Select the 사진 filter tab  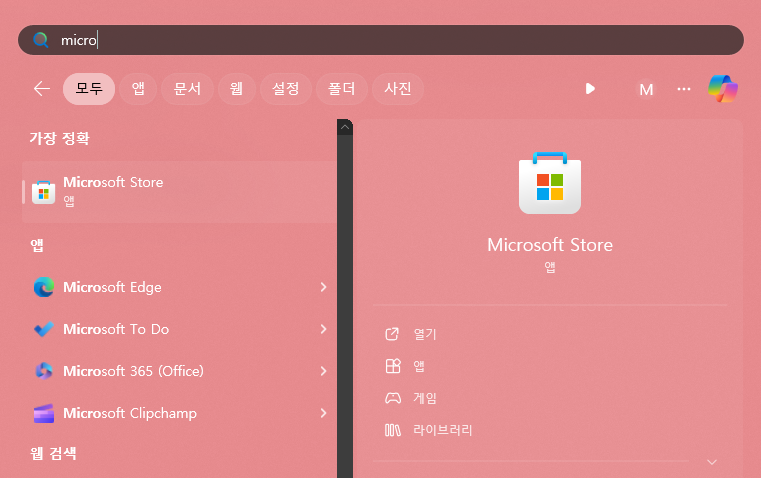pos(397,89)
